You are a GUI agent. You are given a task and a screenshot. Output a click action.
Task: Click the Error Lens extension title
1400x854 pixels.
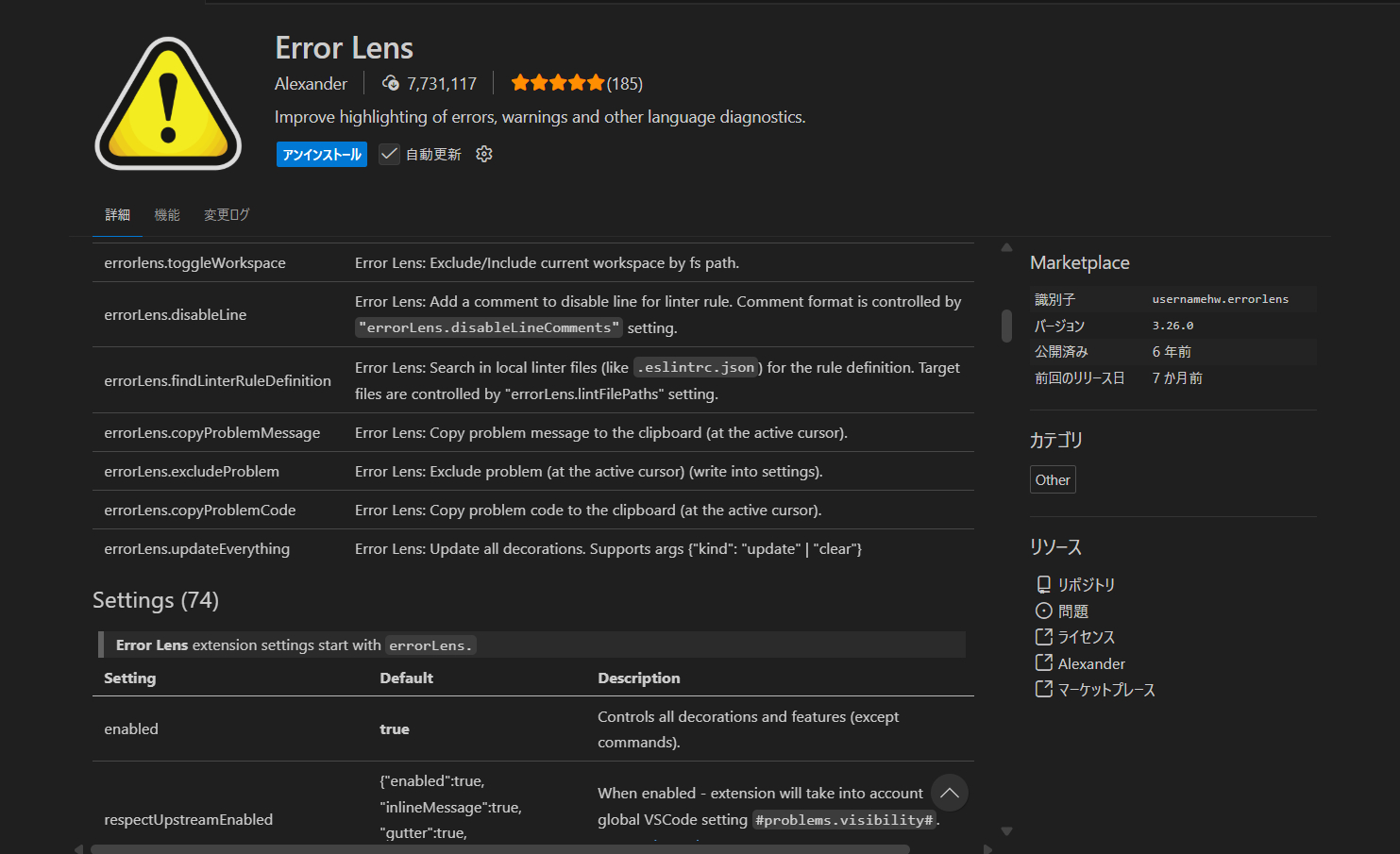(344, 47)
